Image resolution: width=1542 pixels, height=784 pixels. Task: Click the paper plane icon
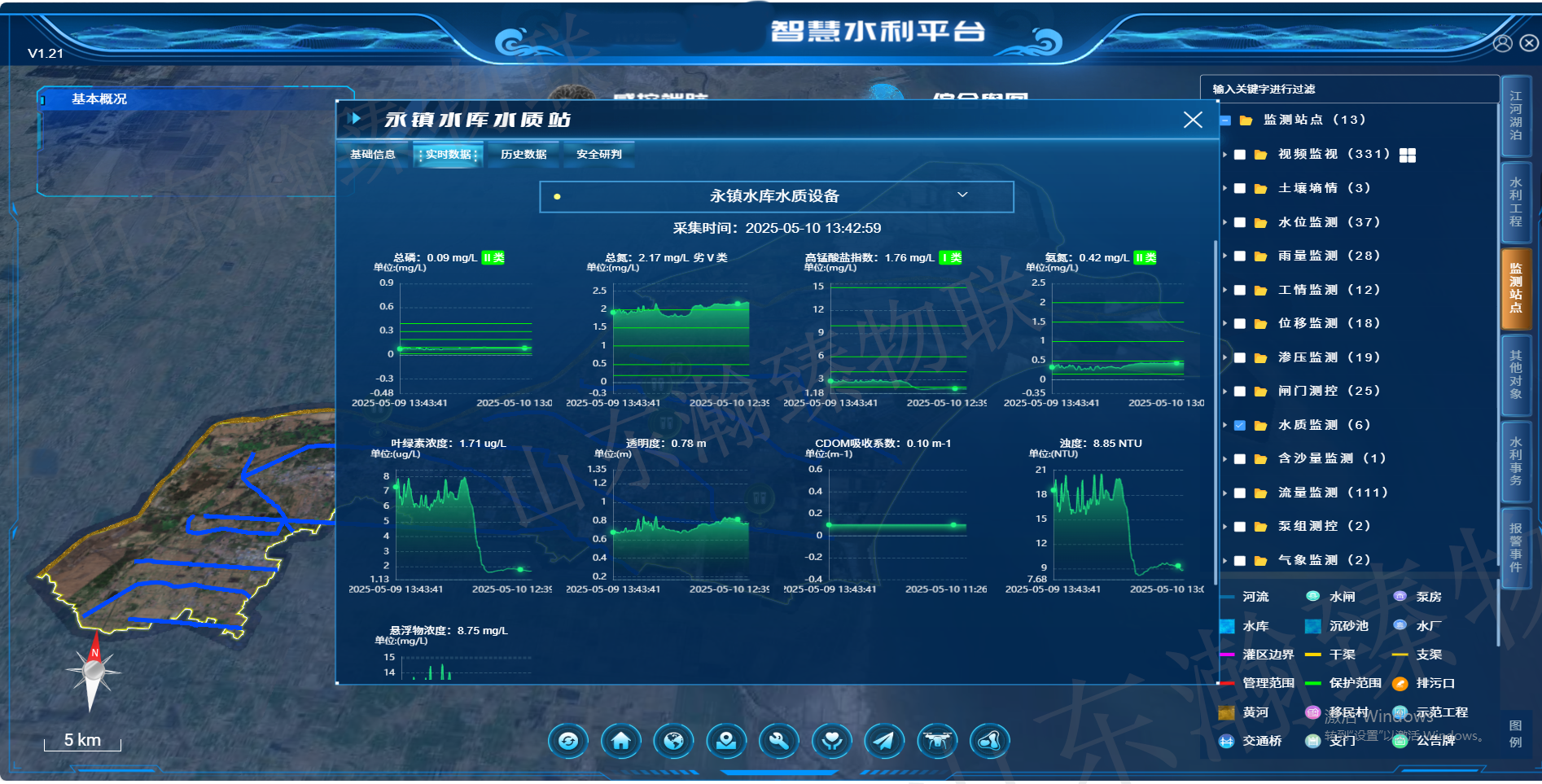pos(884,741)
